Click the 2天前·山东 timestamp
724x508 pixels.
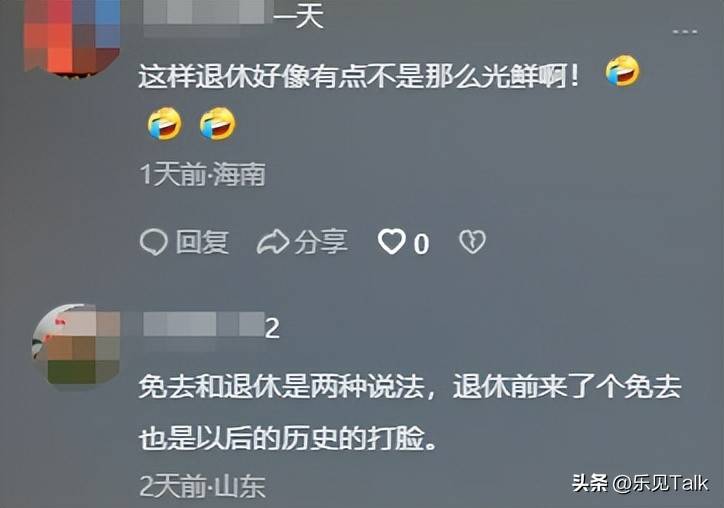pyautogui.click(x=202, y=486)
